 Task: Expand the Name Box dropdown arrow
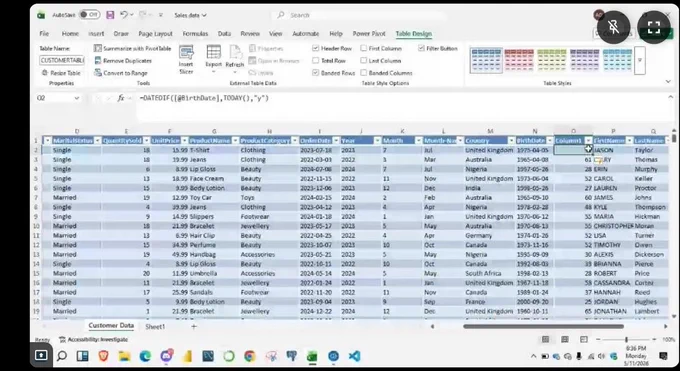point(77,98)
